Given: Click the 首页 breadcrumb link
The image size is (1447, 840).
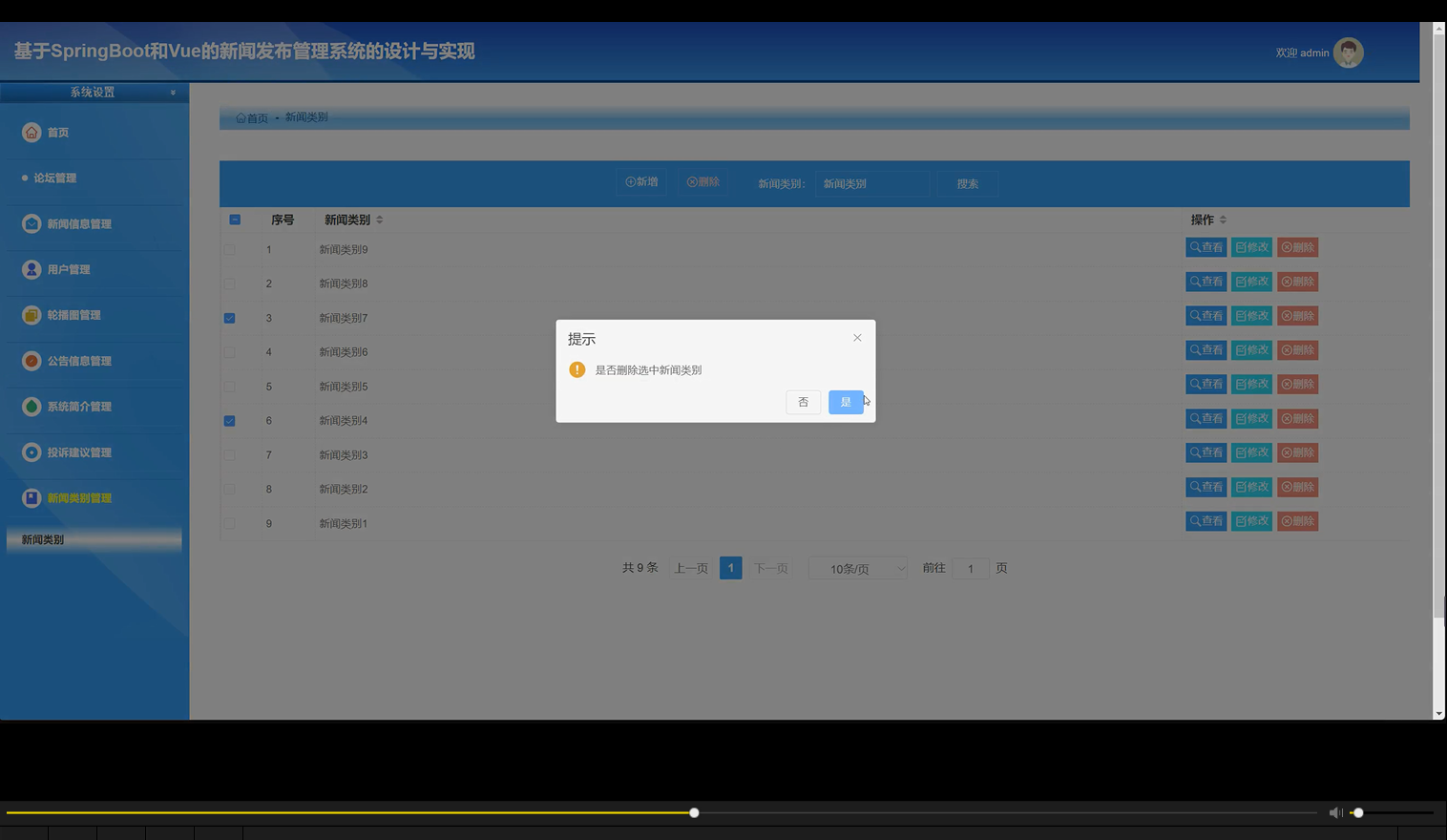Looking at the screenshot, I should (253, 116).
